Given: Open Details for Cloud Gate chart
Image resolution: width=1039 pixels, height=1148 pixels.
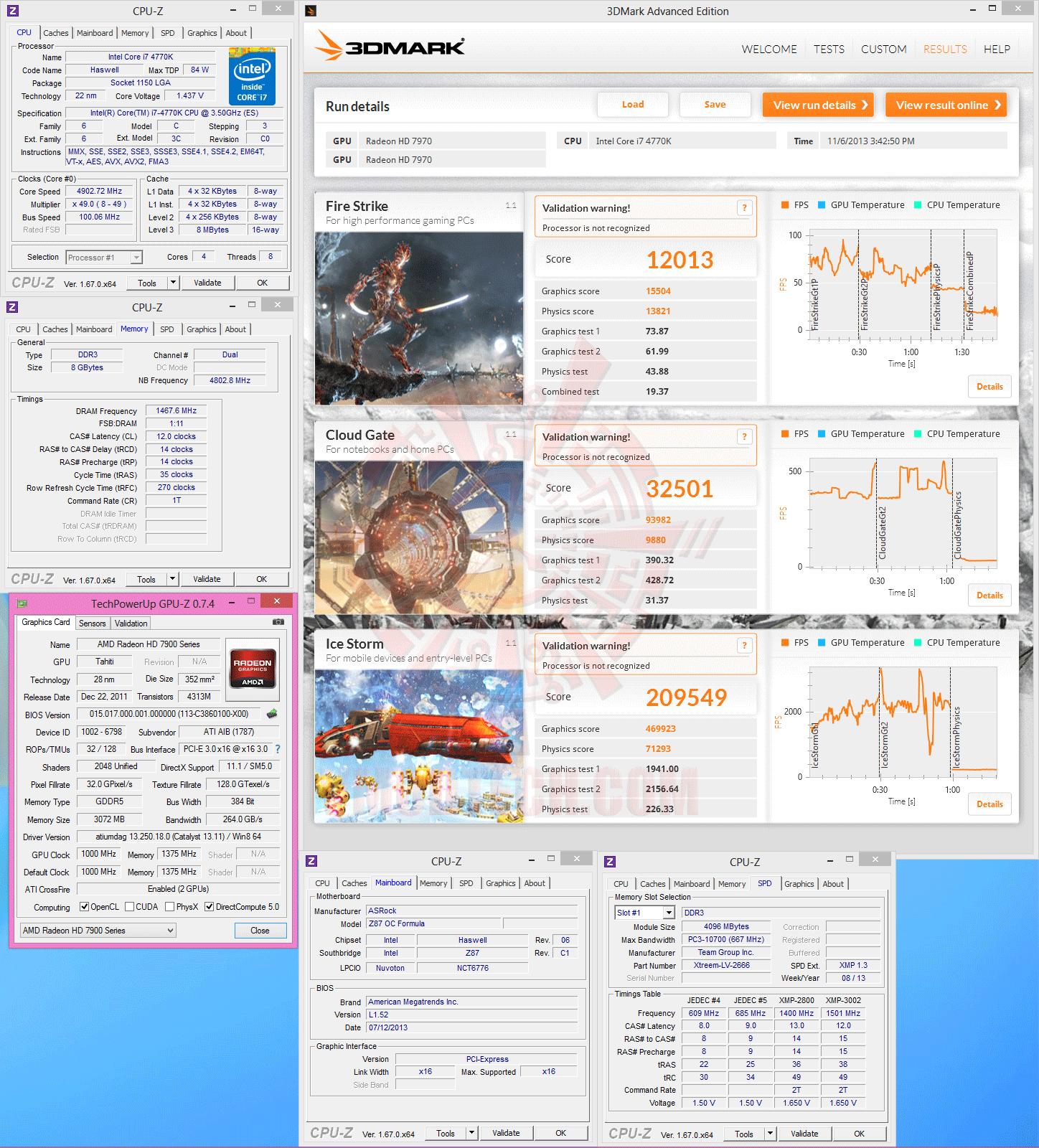Looking at the screenshot, I should 989,596.
